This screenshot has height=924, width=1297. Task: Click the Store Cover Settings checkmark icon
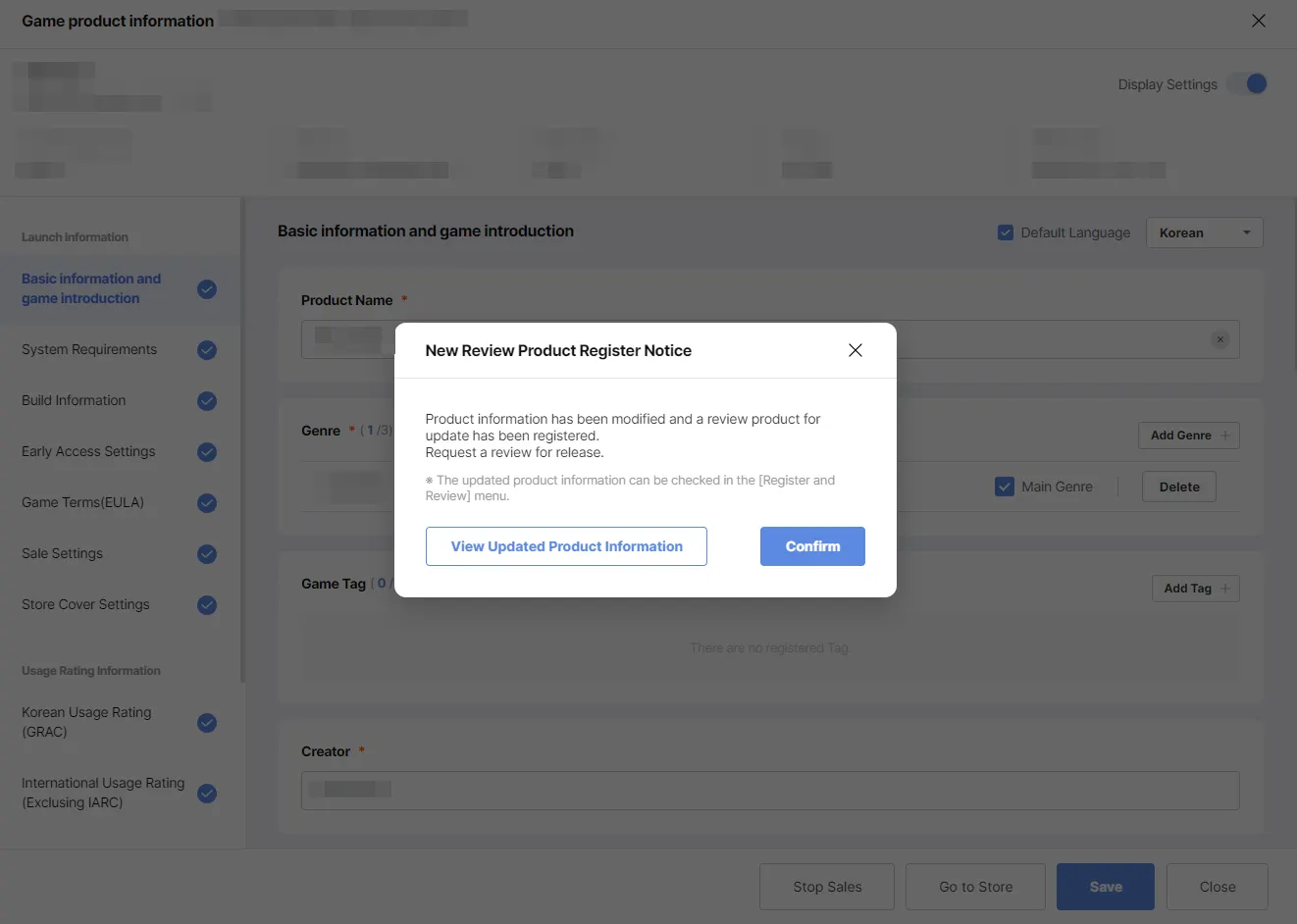coord(207,605)
